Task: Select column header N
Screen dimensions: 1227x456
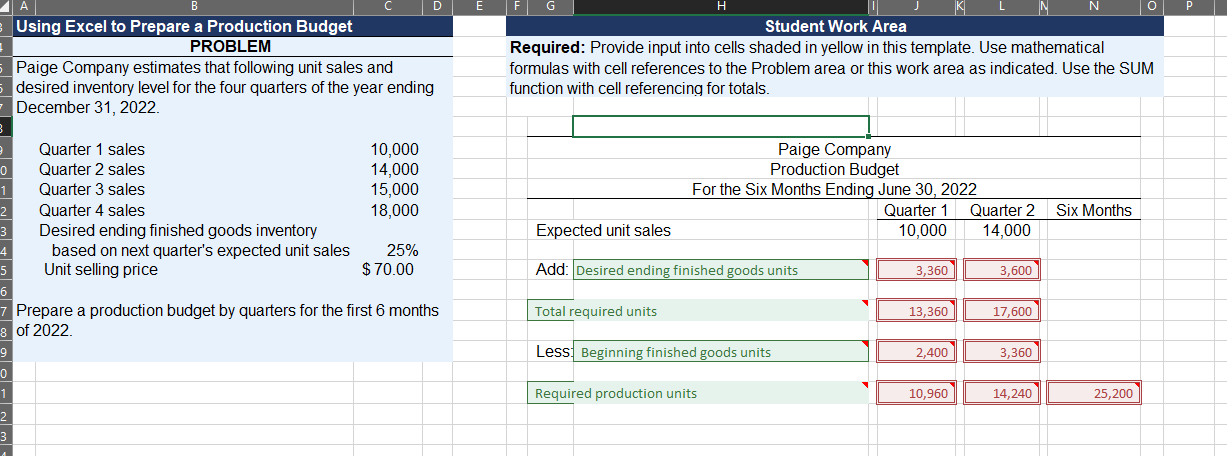Action: [x=1094, y=7]
